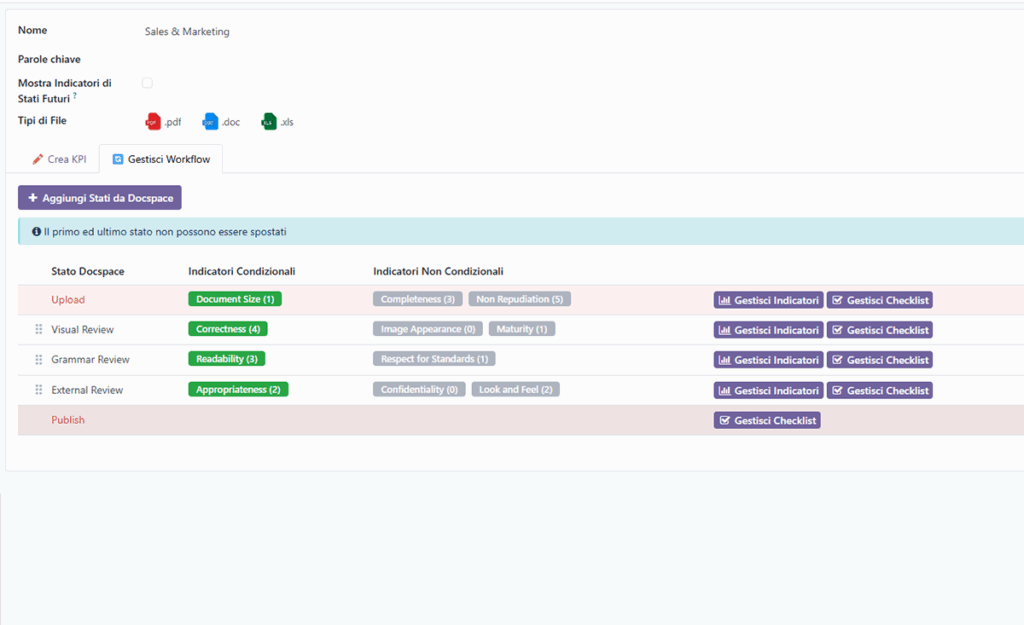
Task: Click the Sales & Marketing name field
Action: tap(187, 31)
